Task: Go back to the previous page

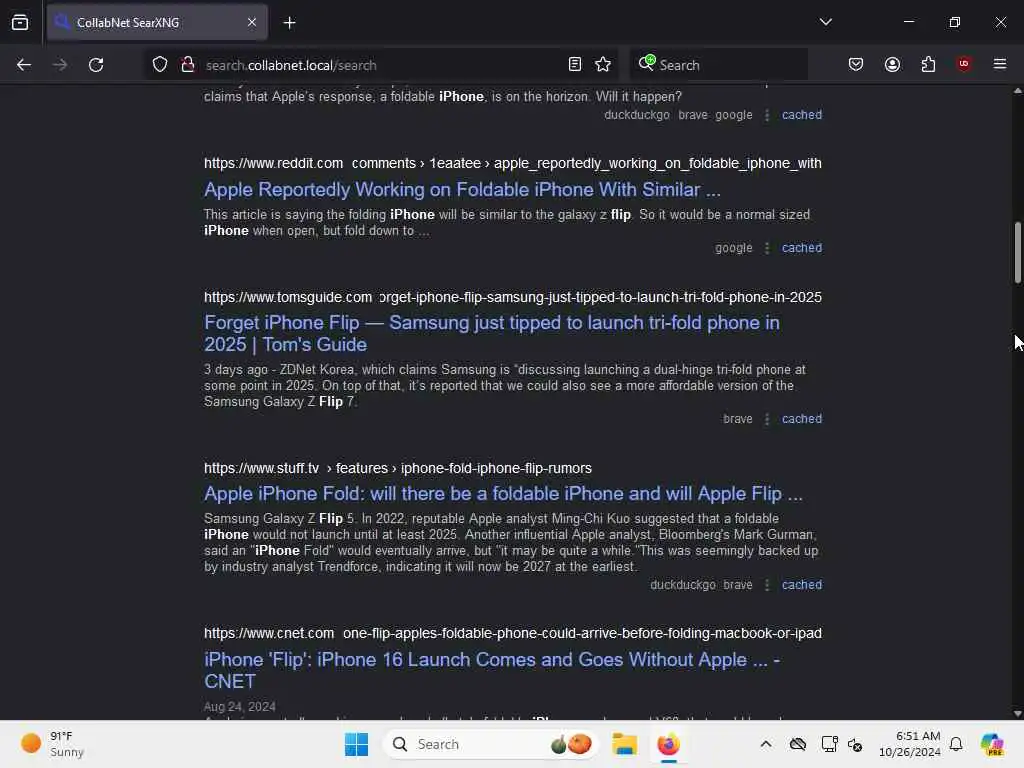Action: (x=24, y=65)
